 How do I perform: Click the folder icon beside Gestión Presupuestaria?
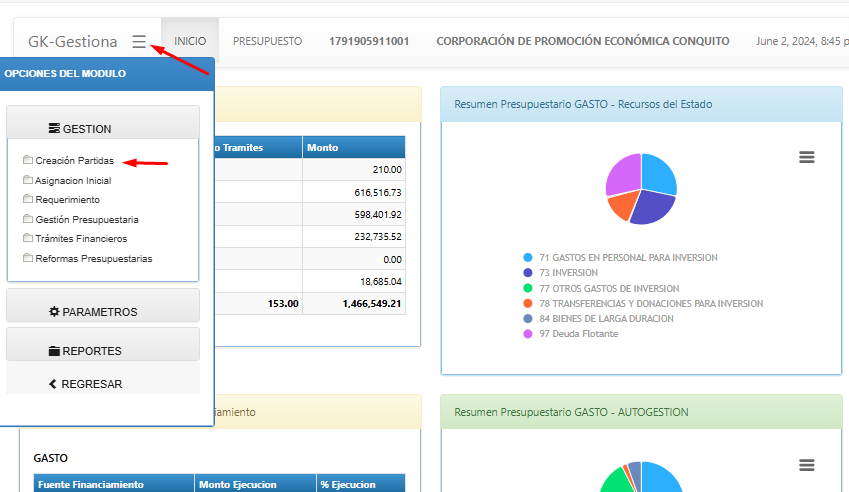click(28, 219)
